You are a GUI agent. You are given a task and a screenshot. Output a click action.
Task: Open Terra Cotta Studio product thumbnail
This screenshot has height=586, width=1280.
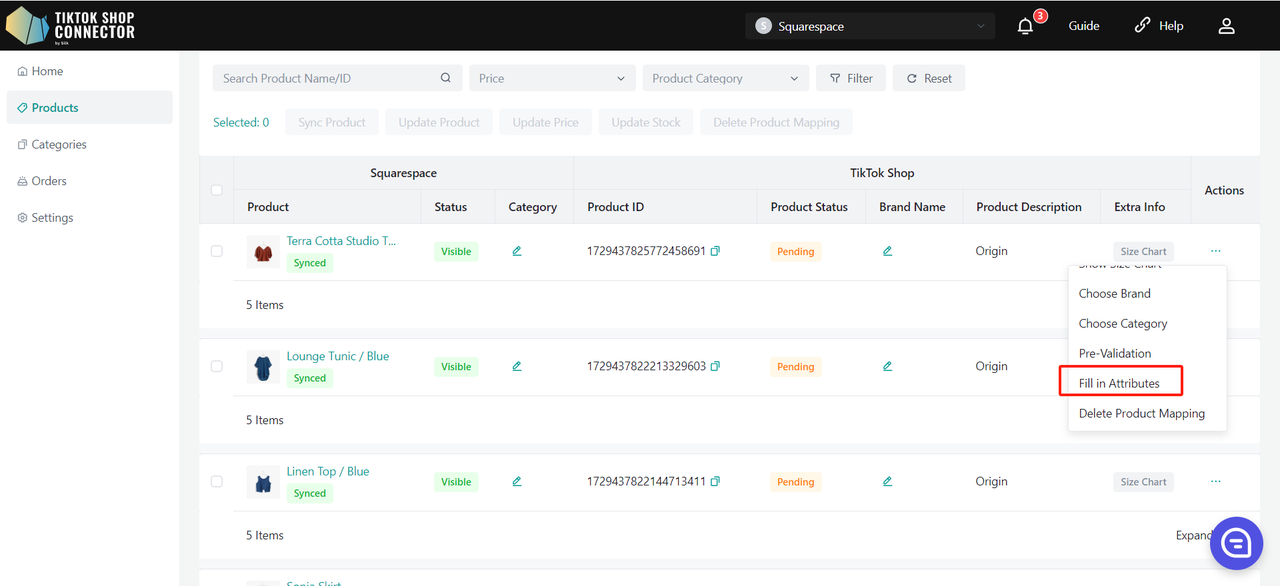tap(263, 252)
